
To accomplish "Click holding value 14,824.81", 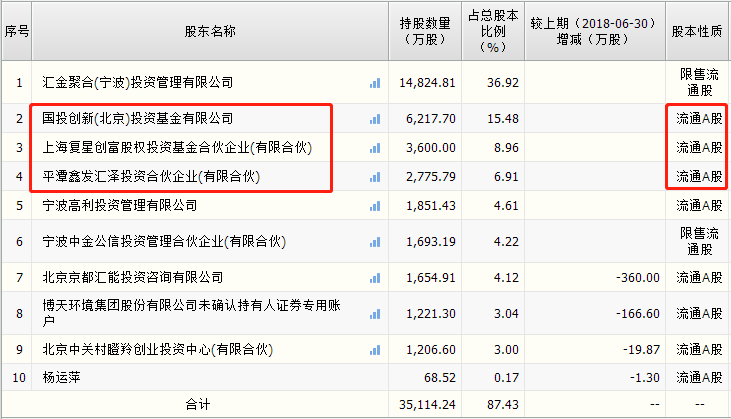I will pos(427,83).
